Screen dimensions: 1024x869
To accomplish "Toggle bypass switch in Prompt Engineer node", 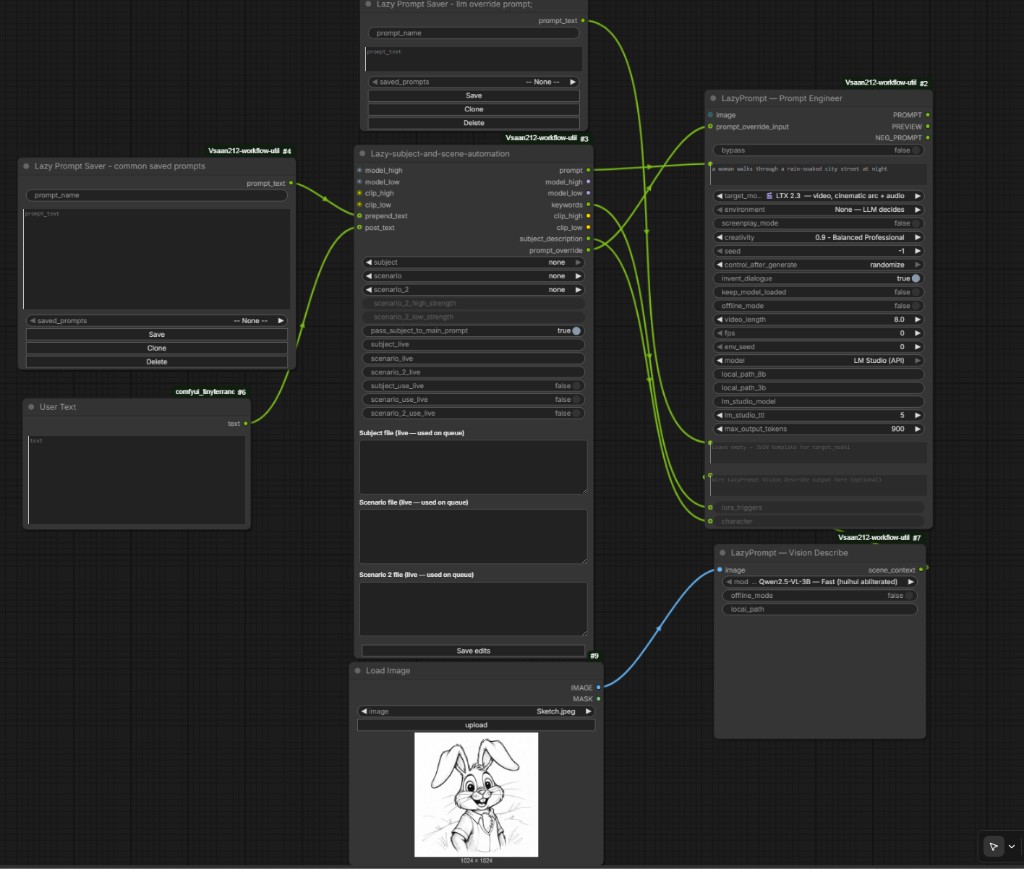I will [x=916, y=150].
